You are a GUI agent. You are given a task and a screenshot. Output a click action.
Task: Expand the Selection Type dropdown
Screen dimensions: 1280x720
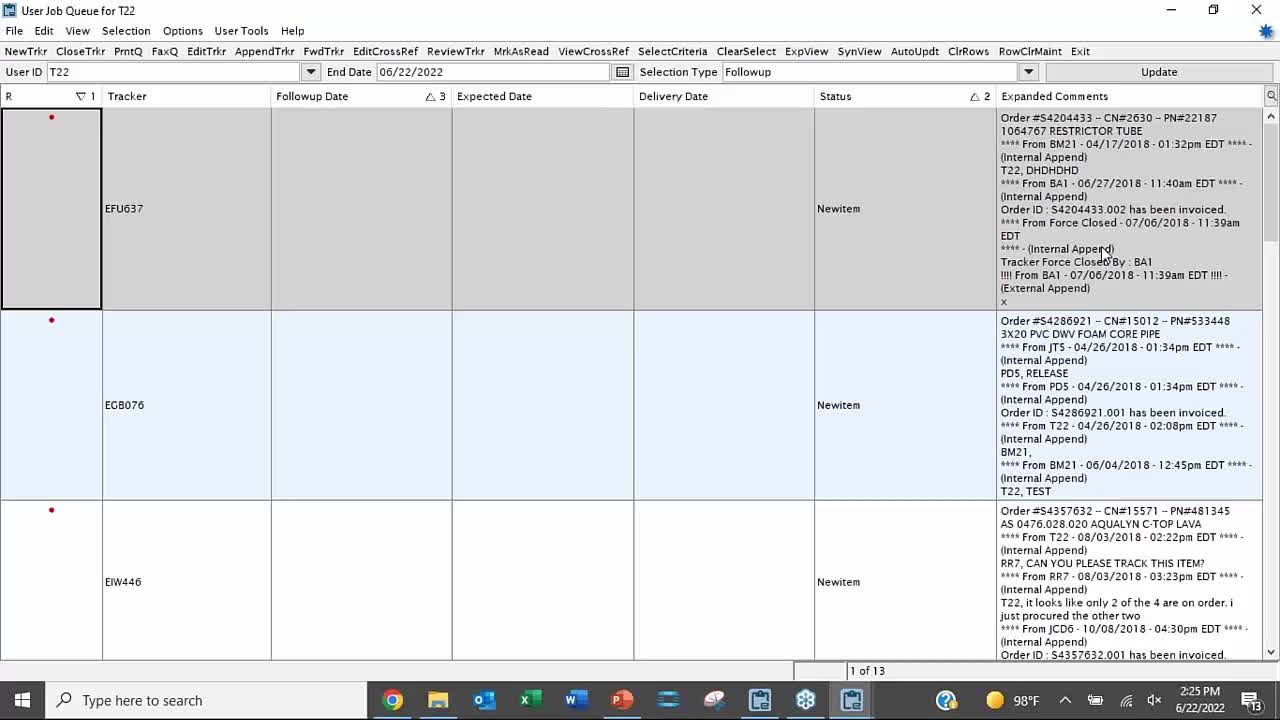[x=1028, y=72]
